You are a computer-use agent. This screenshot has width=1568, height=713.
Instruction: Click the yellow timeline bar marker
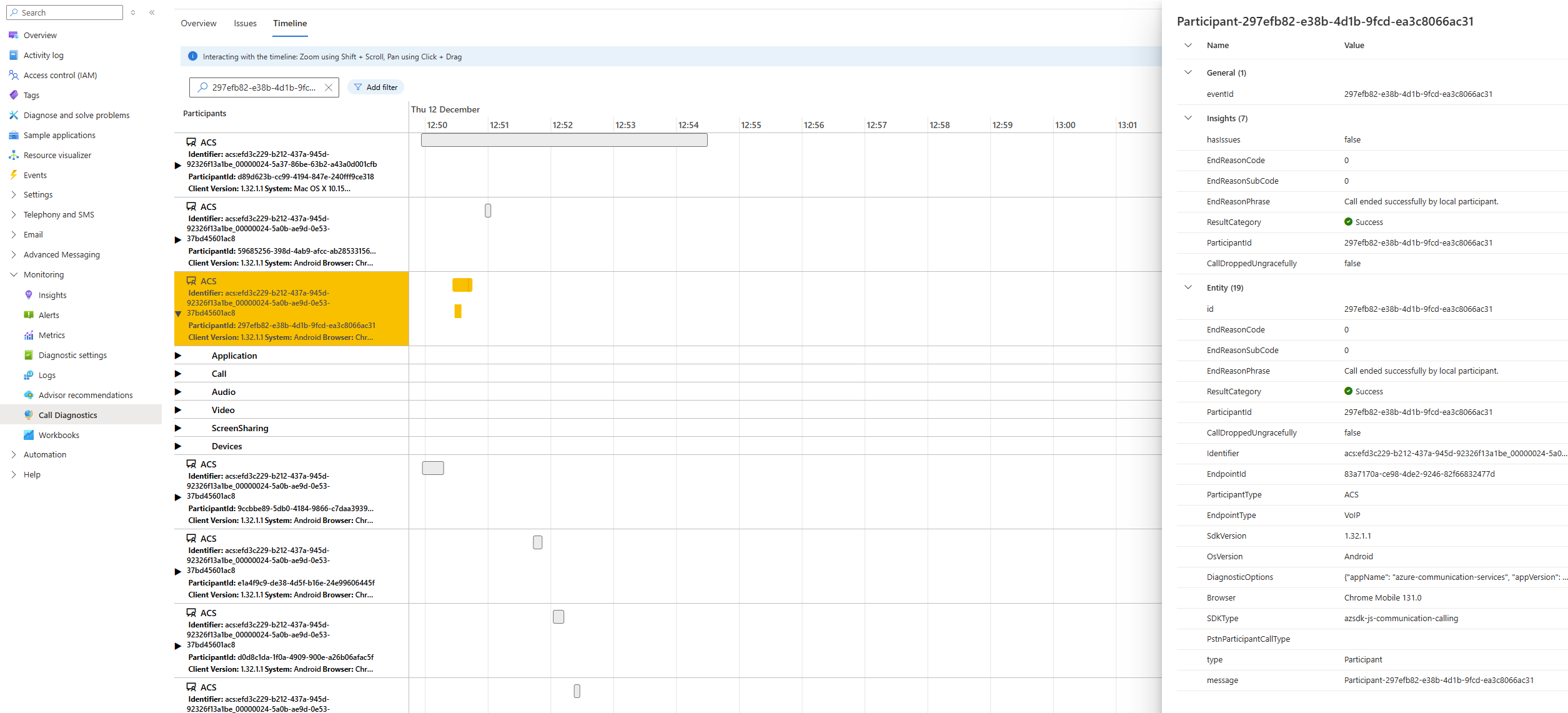(x=462, y=285)
